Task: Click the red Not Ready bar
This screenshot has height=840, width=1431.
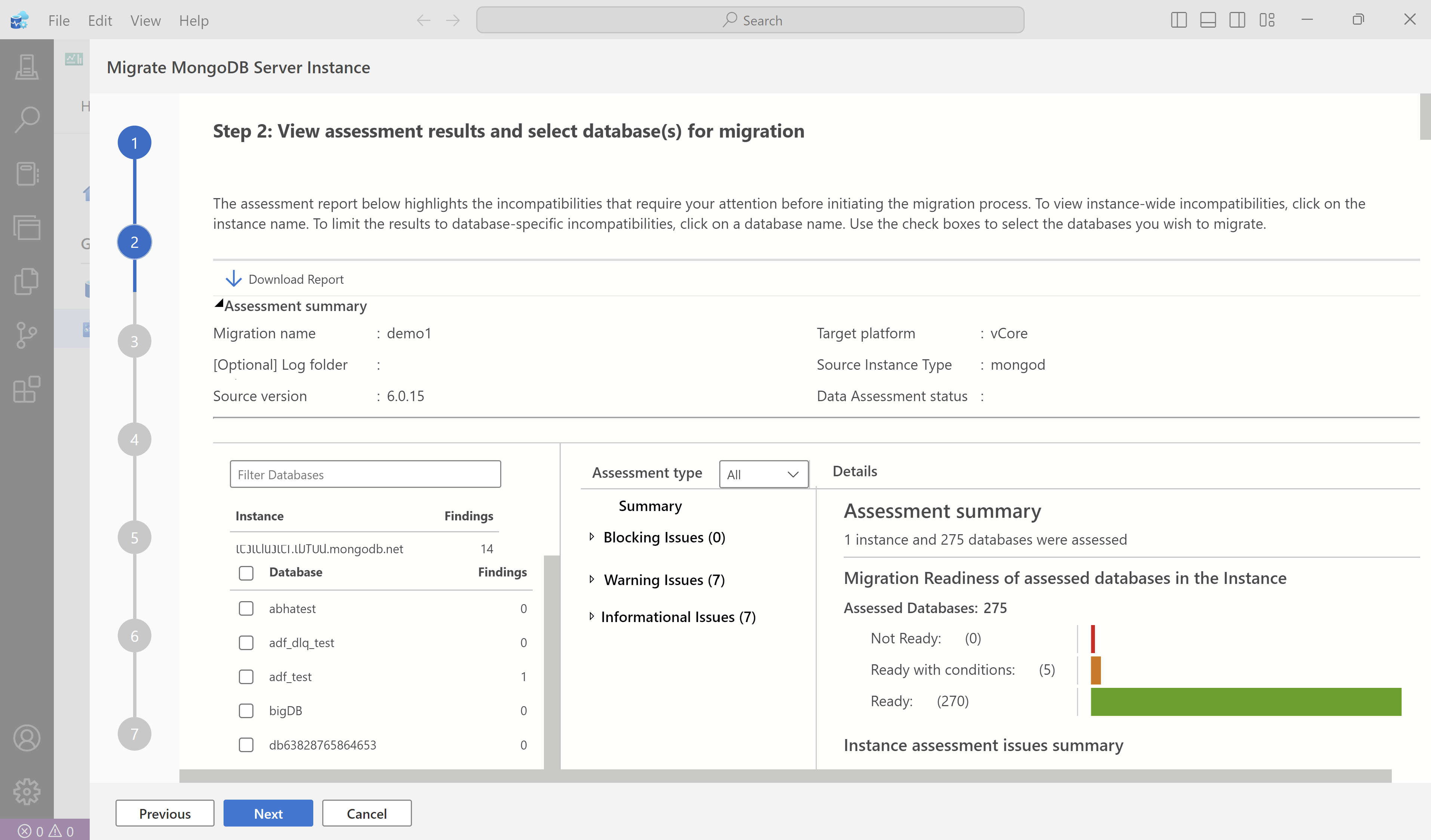Action: 1093,639
